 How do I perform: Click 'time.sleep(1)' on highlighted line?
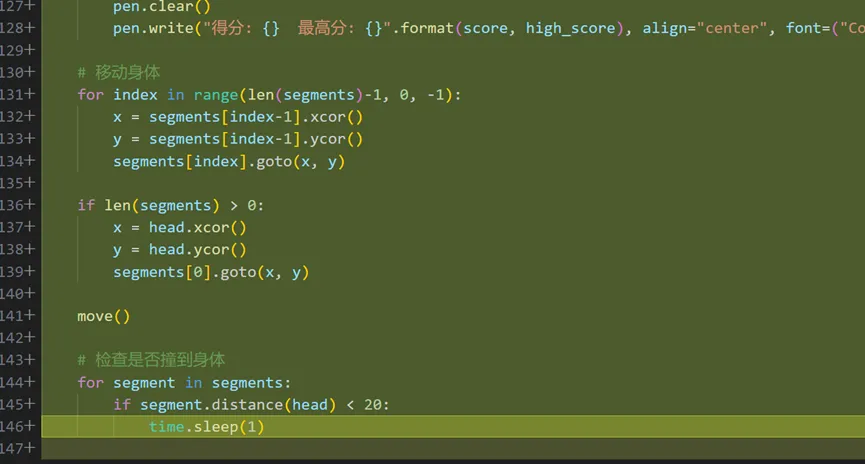[x=206, y=426]
